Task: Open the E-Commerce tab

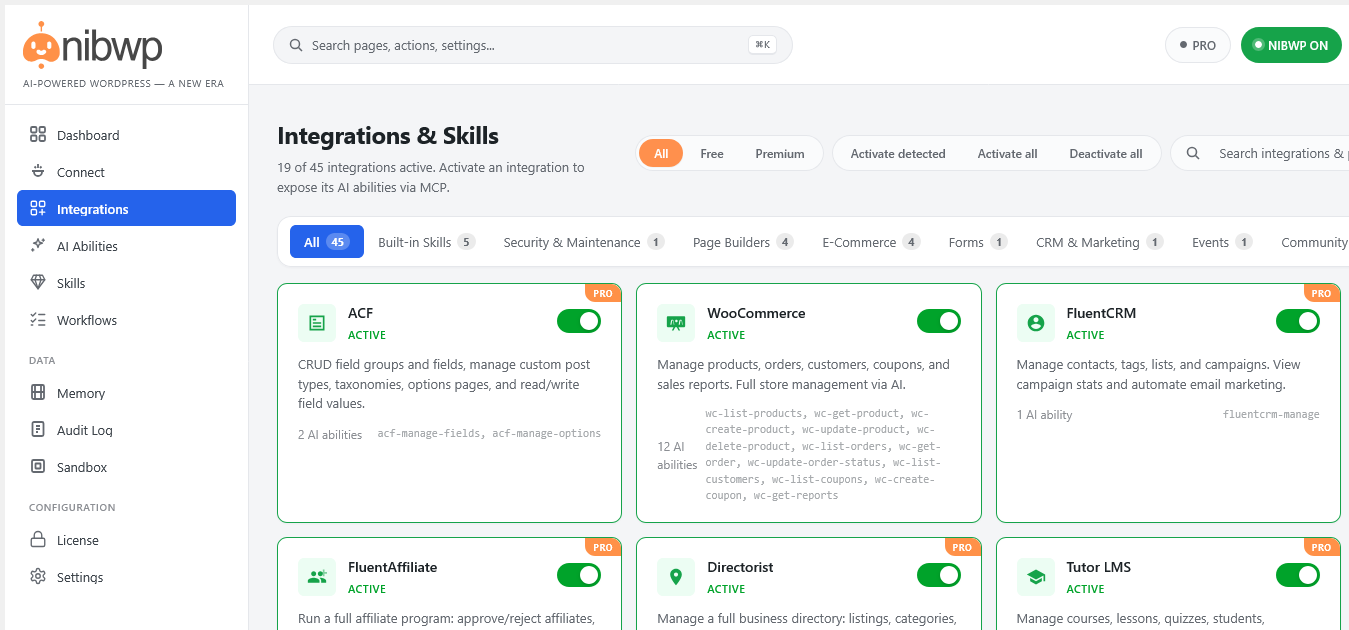Action: pyautogui.click(x=871, y=242)
